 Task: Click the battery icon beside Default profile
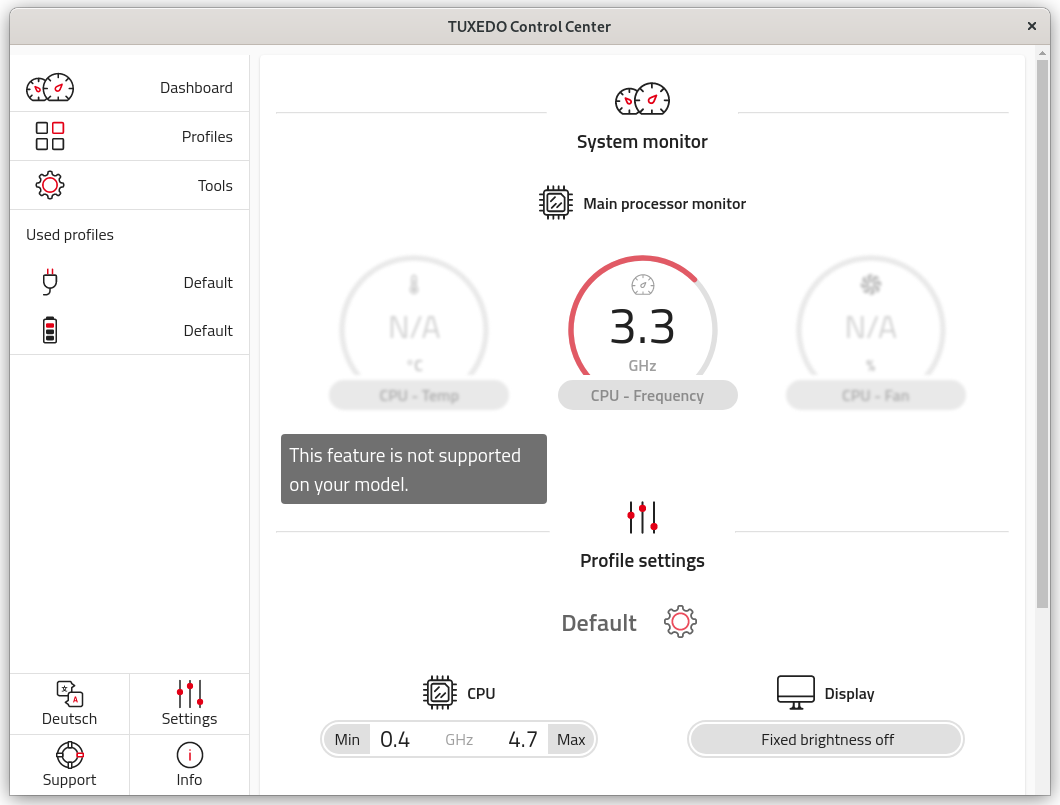[x=49, y=330]
